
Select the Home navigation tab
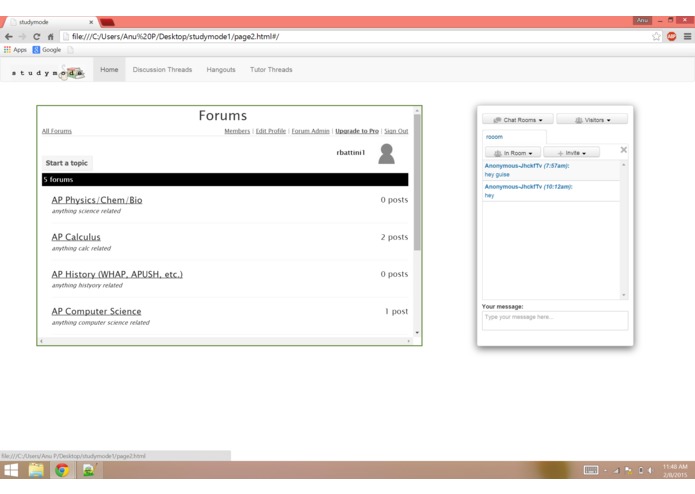pyautogui.click(x=109, y=70)
